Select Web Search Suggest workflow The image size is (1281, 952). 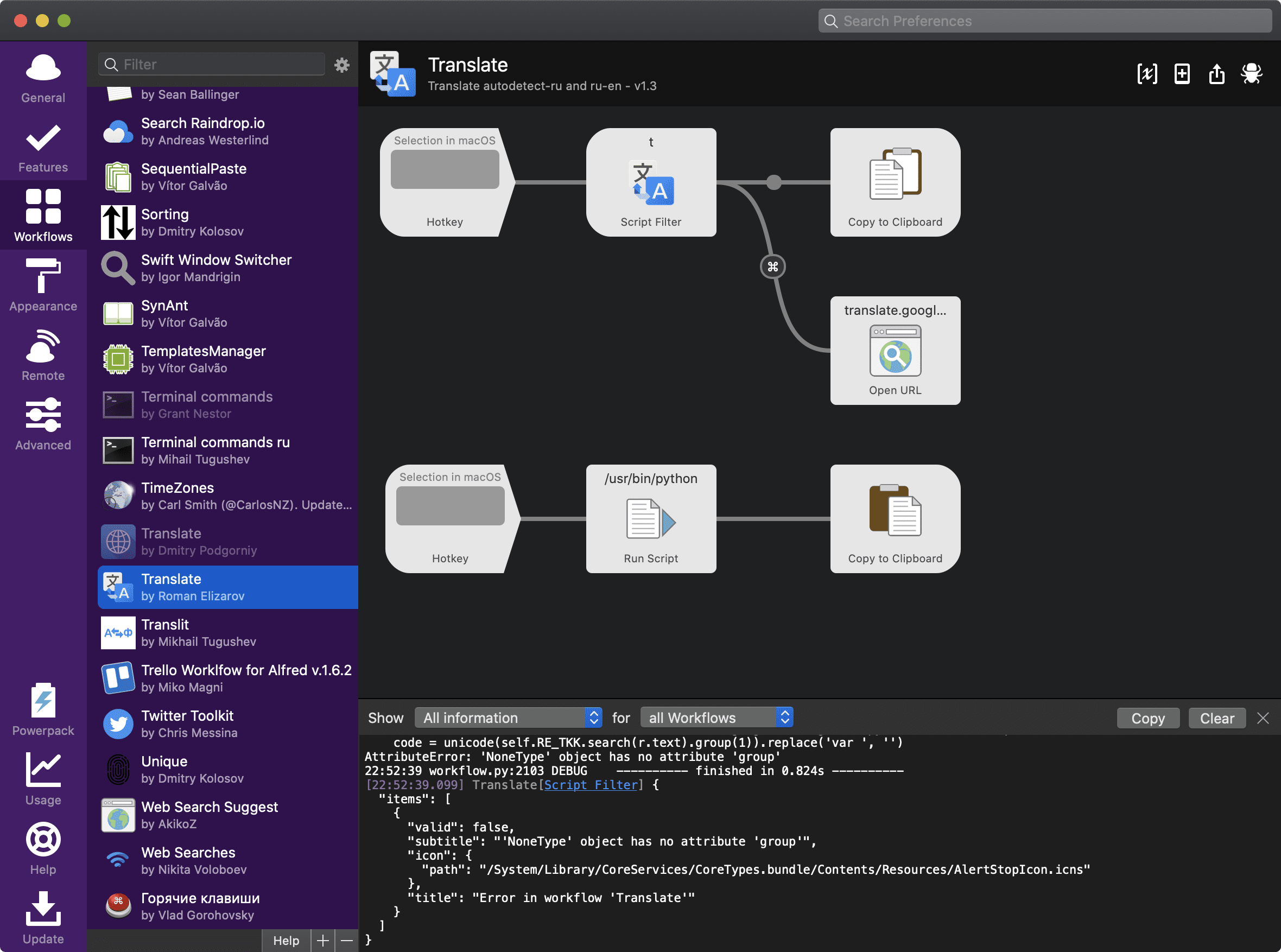227,815
